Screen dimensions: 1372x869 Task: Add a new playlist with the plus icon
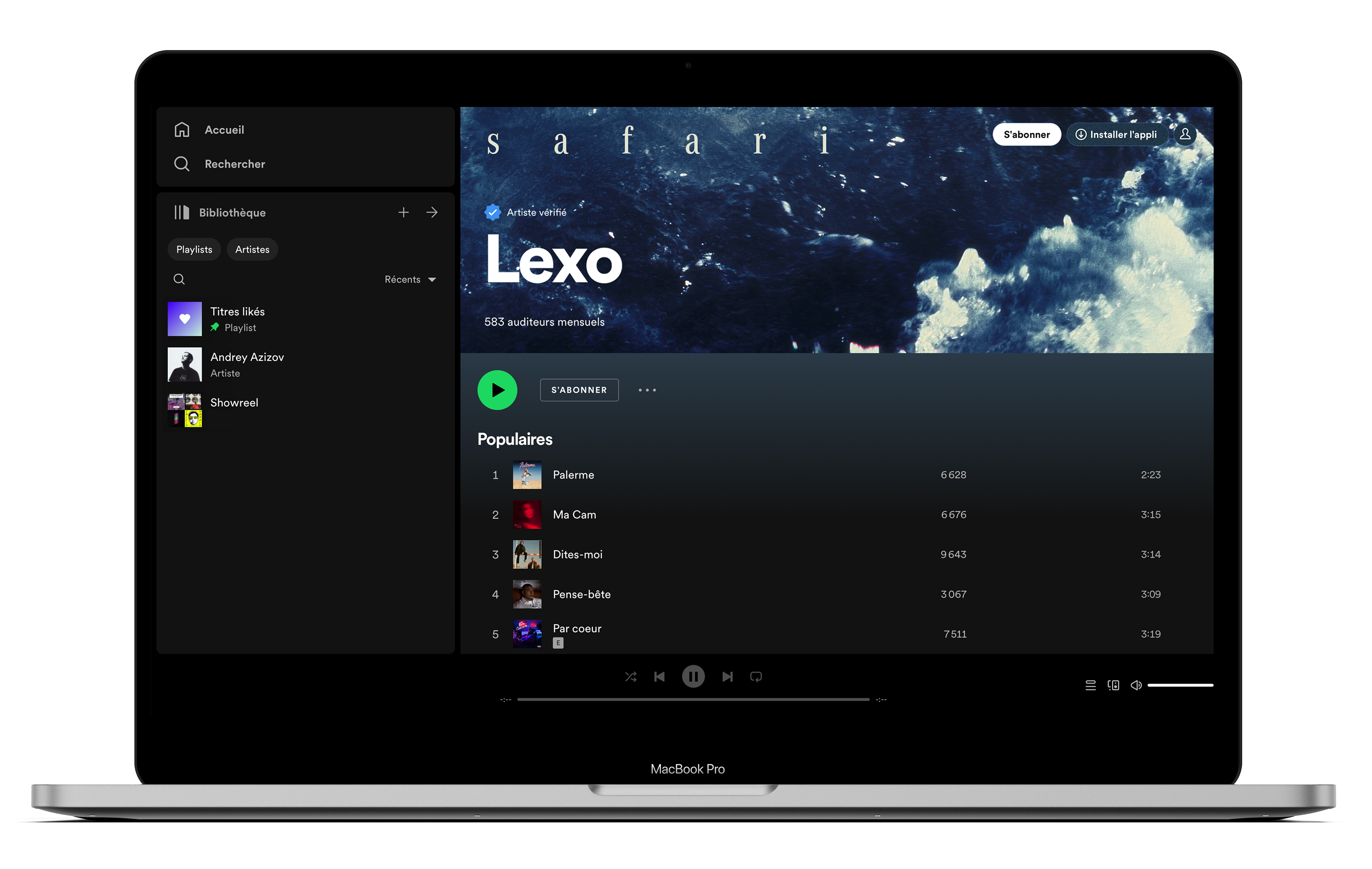coord(403,213)
